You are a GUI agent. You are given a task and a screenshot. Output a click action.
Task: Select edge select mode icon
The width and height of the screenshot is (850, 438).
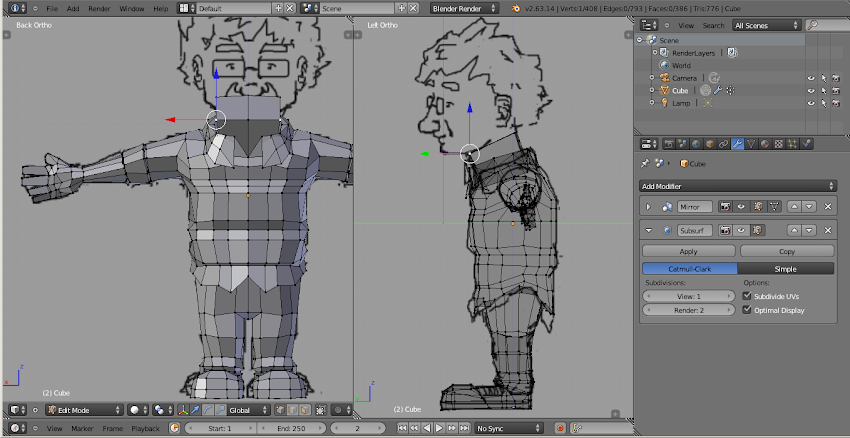293,410
